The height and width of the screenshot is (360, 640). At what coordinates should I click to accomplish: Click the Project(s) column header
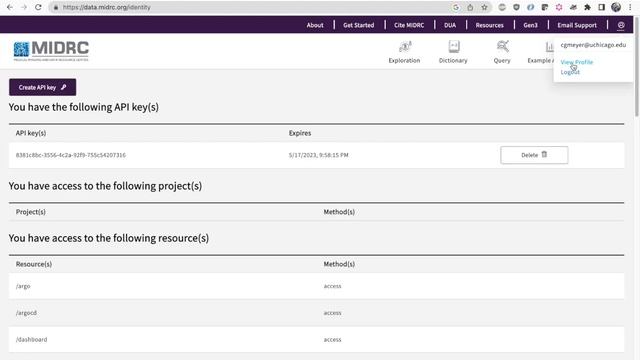[x=31, y=212]
